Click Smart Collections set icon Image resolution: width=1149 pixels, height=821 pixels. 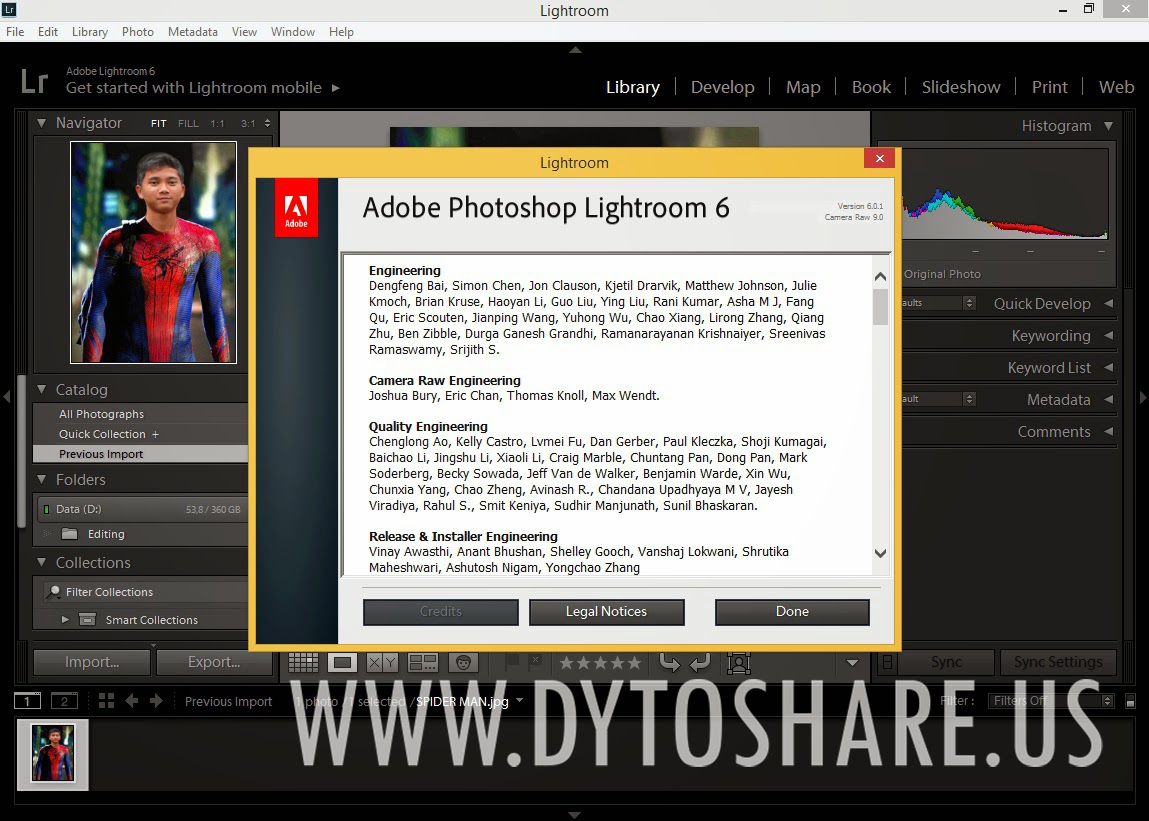coord(87,619)
